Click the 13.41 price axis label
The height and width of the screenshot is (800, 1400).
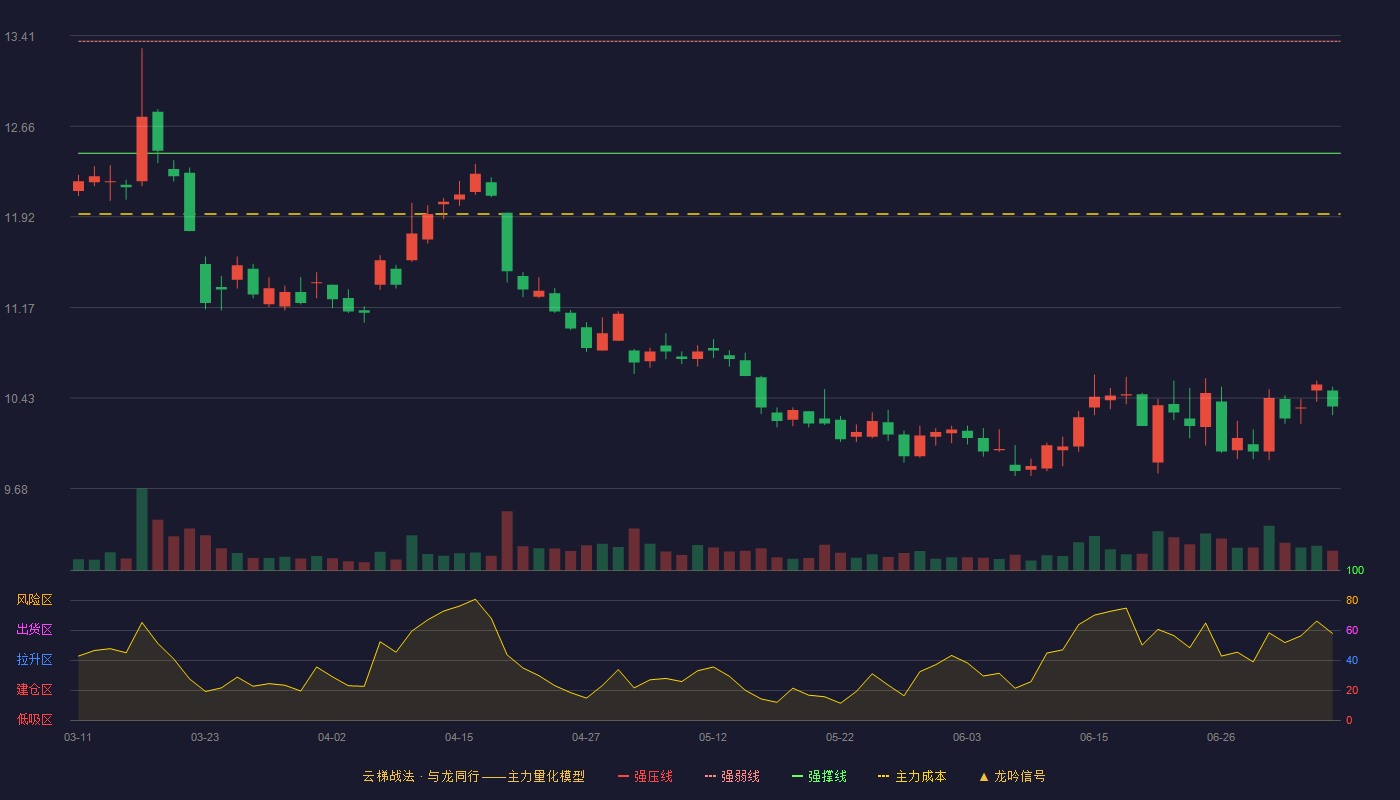pos(19,37)
